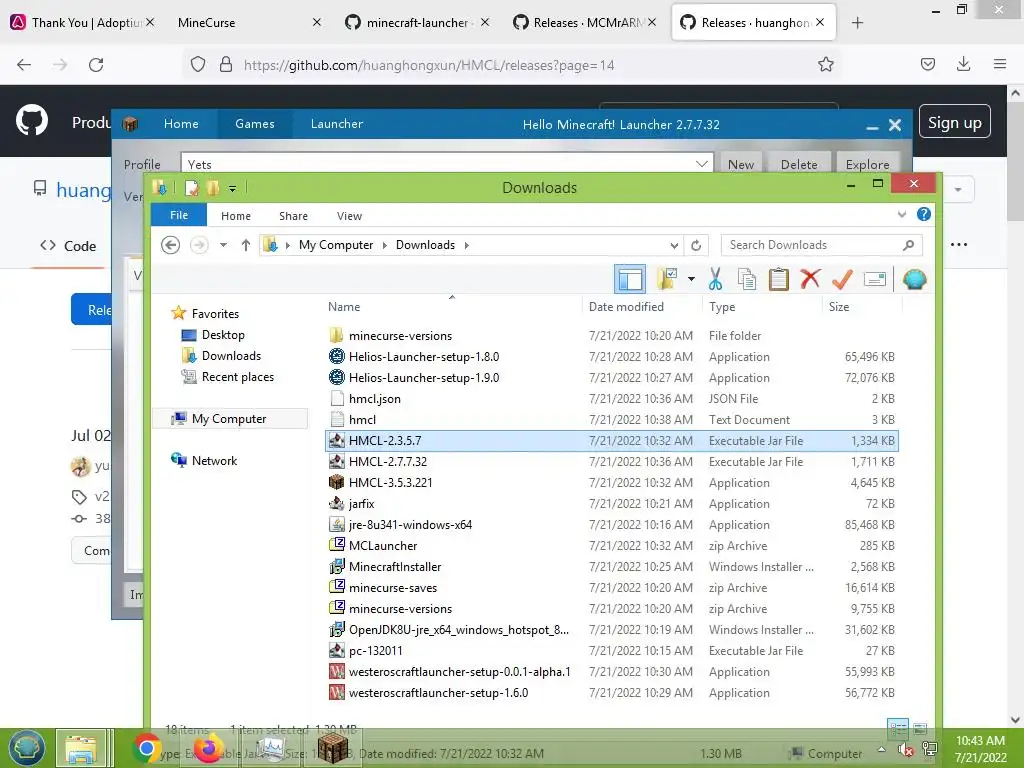
Task: Click the Rename toolbar icon
Action: pos(874,279)
